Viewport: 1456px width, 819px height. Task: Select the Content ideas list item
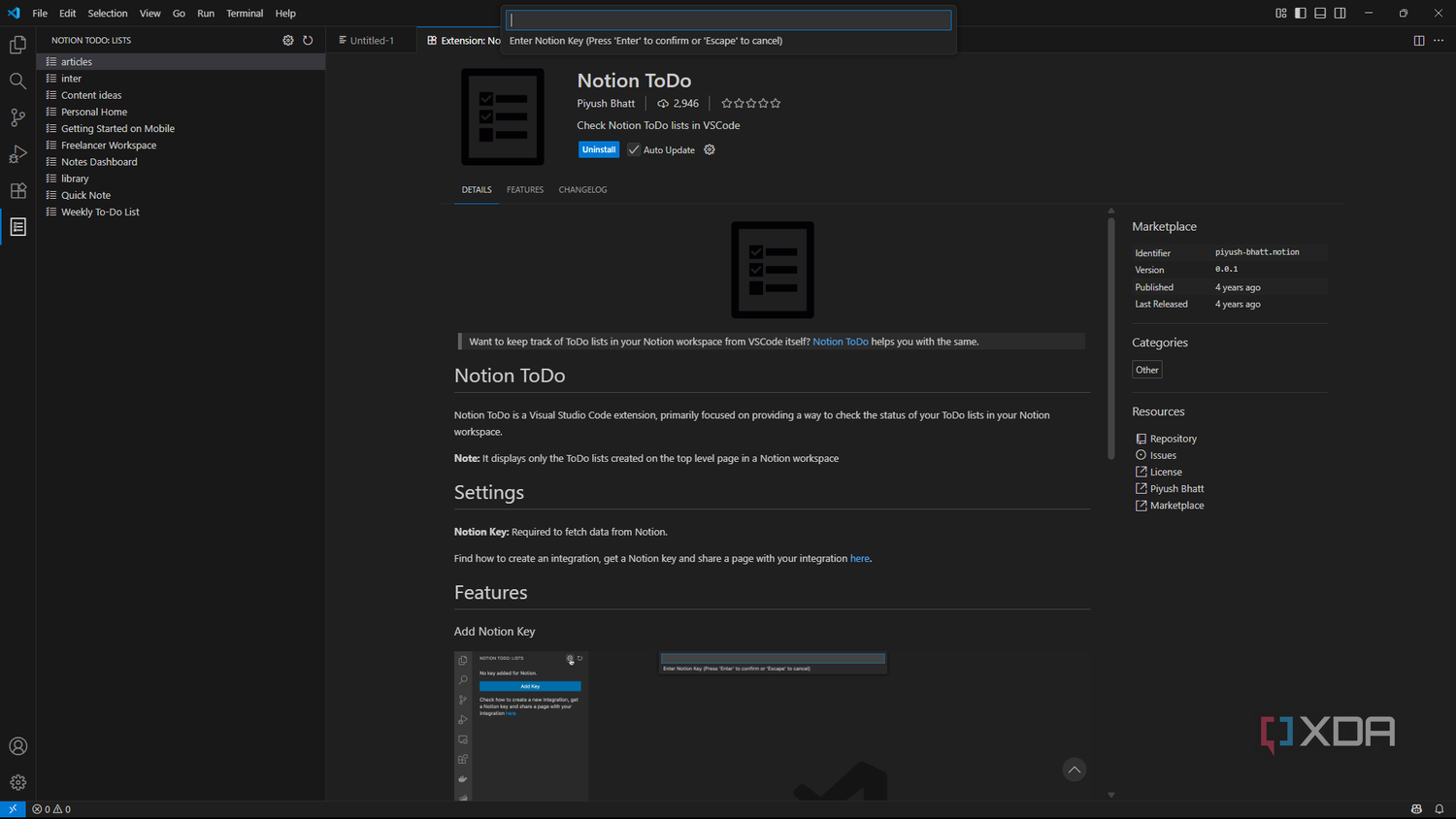(x=181, y=95)
